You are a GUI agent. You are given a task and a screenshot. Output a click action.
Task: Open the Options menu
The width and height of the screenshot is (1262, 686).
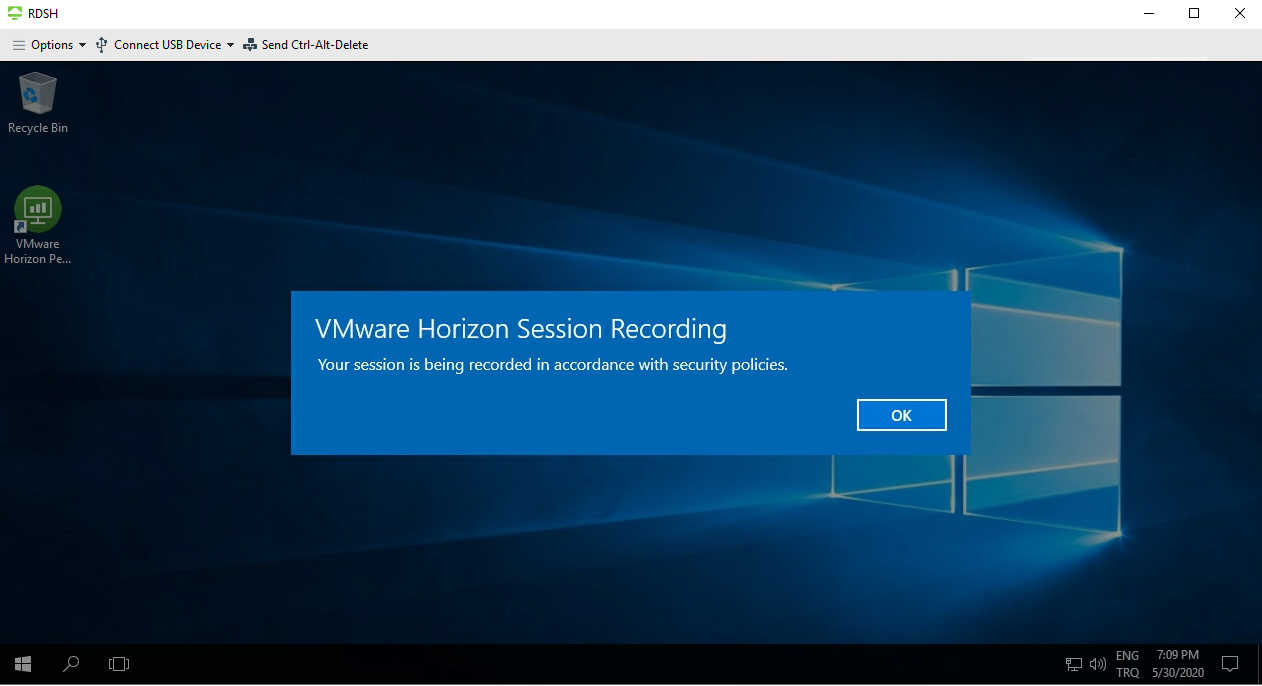click(49, 45)
